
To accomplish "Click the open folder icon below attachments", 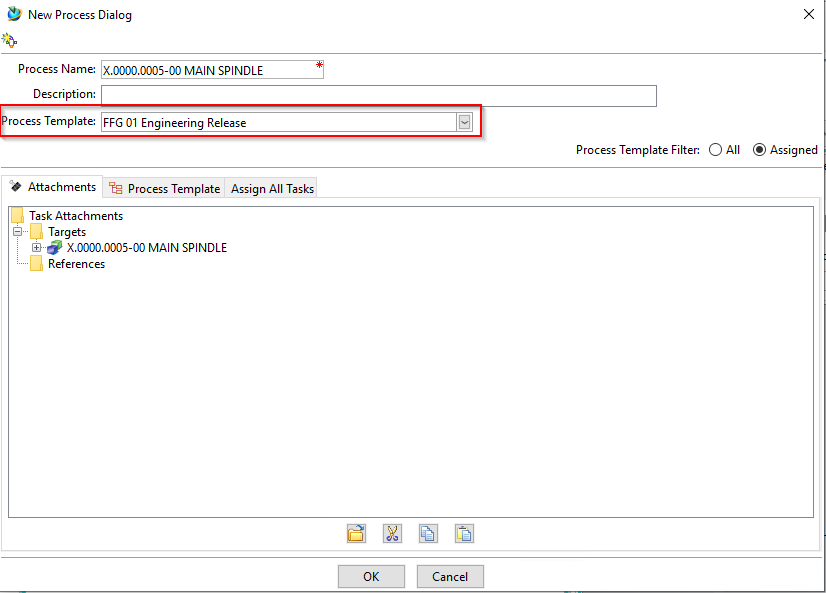I will coord(356,533).
